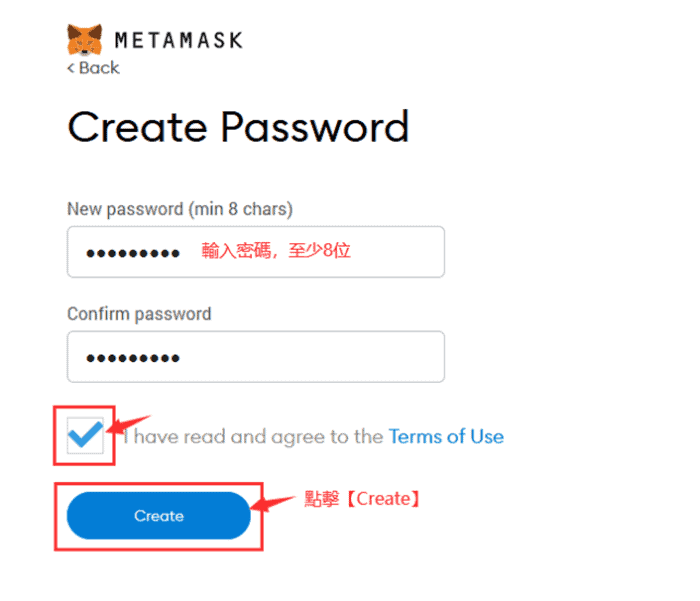The image size is (700, 601).
Task: Click the Create Password heading
Action: pyautogui.click(x=238, y=127)
